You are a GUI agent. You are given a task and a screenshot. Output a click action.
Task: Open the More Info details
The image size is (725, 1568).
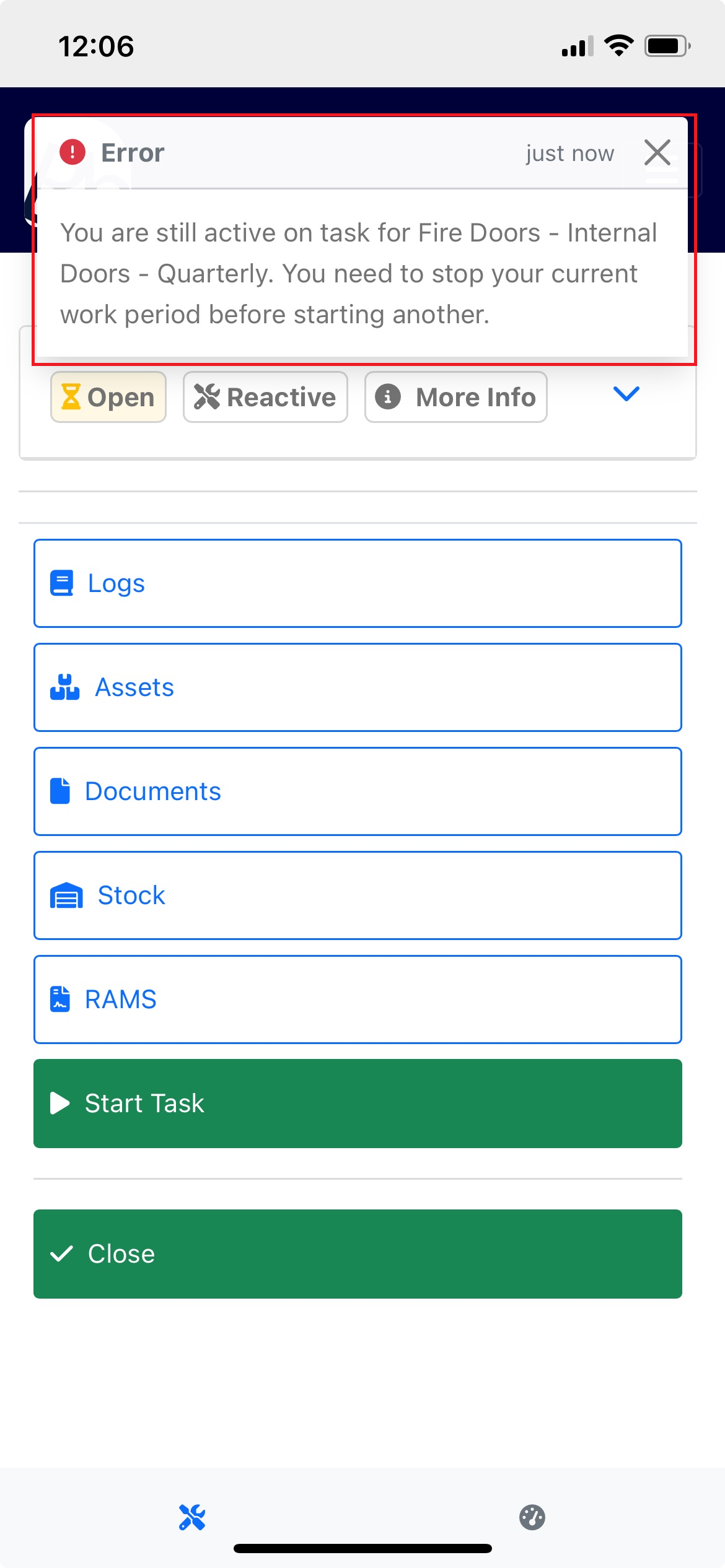pyautogui.click(x=455, y=397)
